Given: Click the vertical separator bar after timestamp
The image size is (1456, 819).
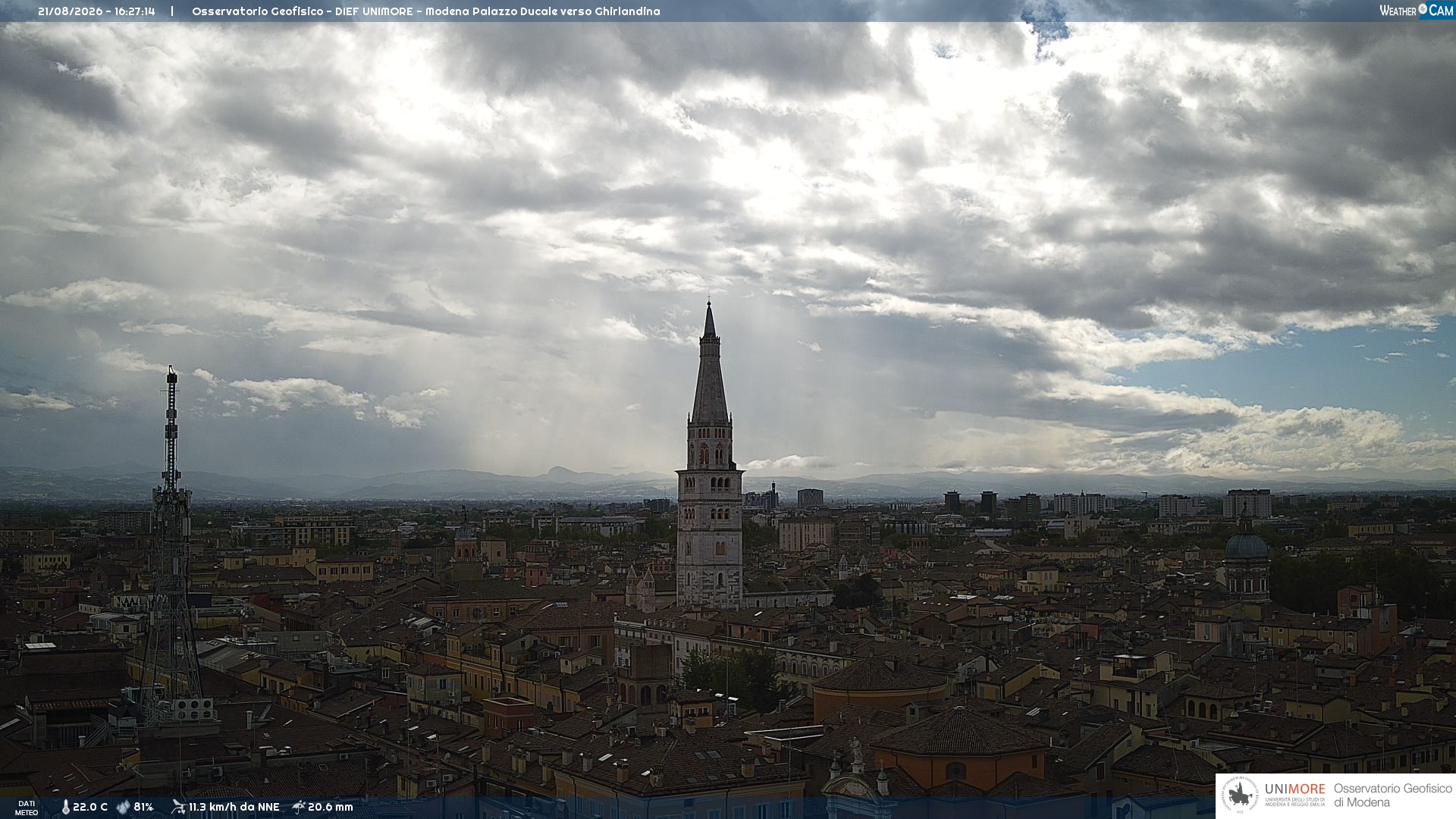Looking at the screenshot, I should click(x=172, y=11).
